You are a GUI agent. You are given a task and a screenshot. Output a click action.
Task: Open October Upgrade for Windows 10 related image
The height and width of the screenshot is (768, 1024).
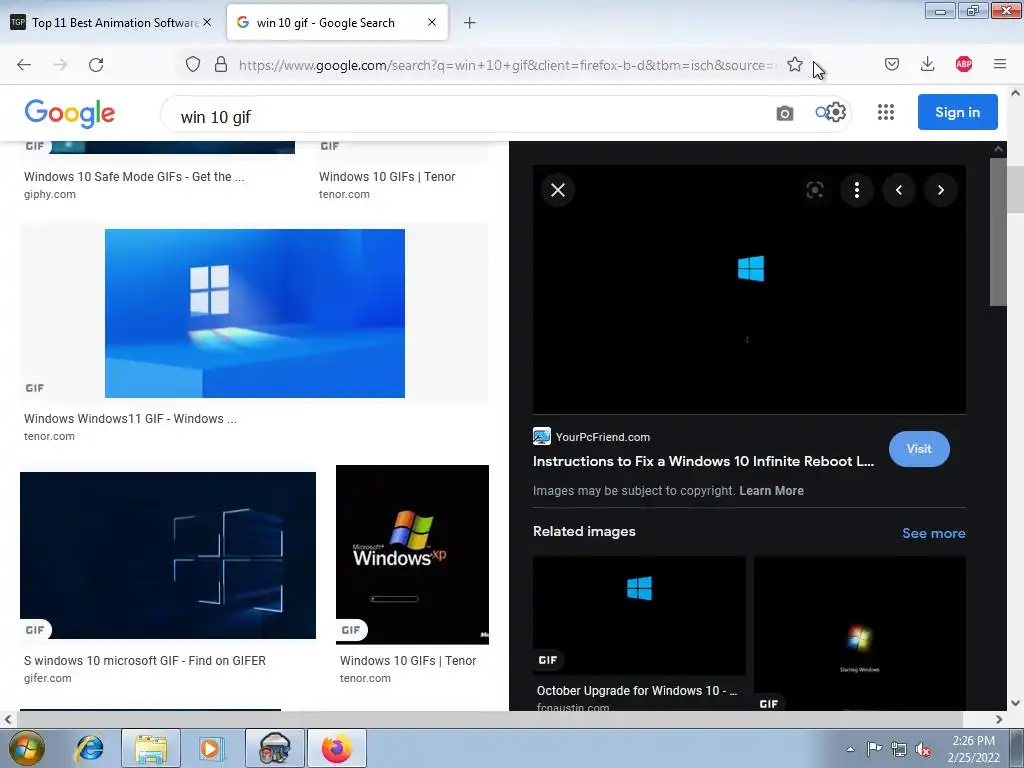click(639, 615)
